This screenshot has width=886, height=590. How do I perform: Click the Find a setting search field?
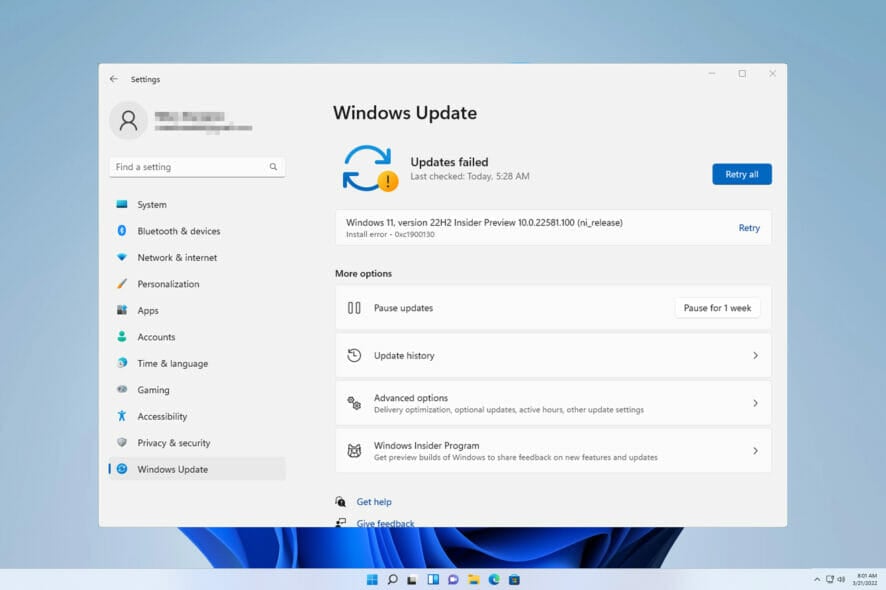[x=197, y=167]
